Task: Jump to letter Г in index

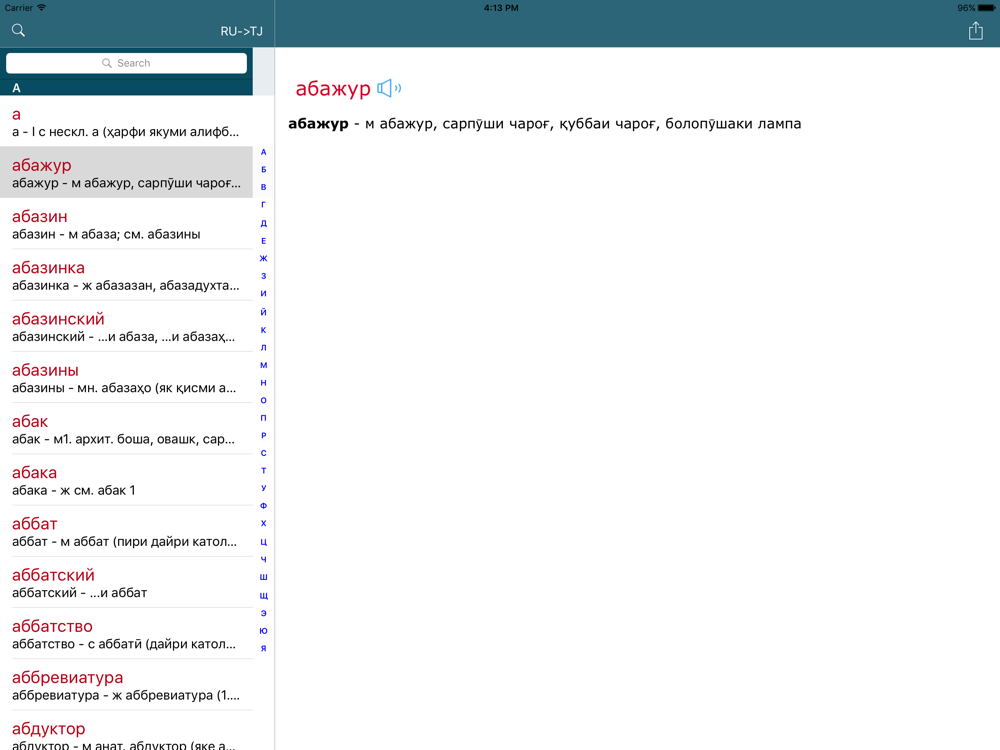Action: [x=263, y=205]
